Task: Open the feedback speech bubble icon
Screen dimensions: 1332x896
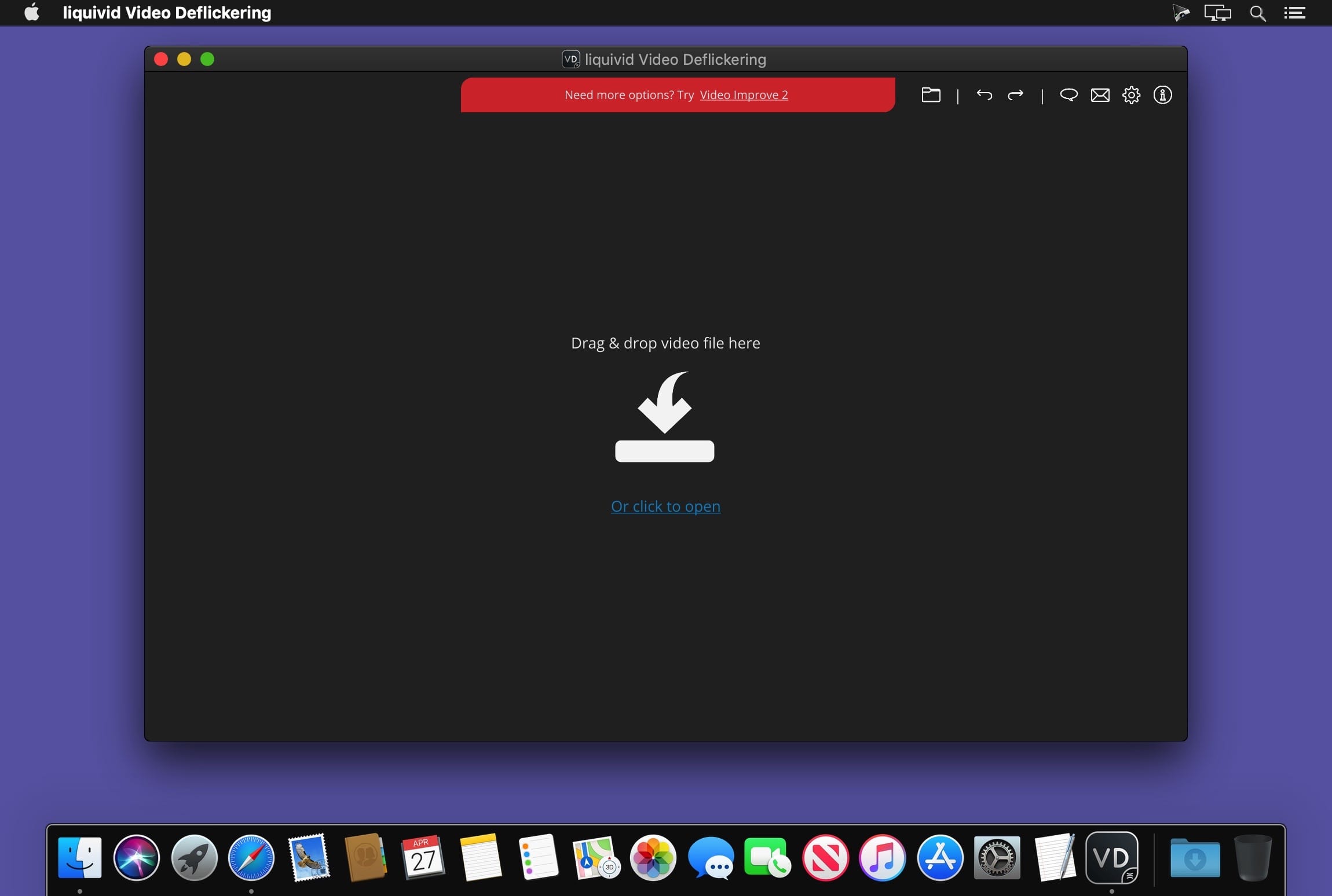Action: (1068, 95)
